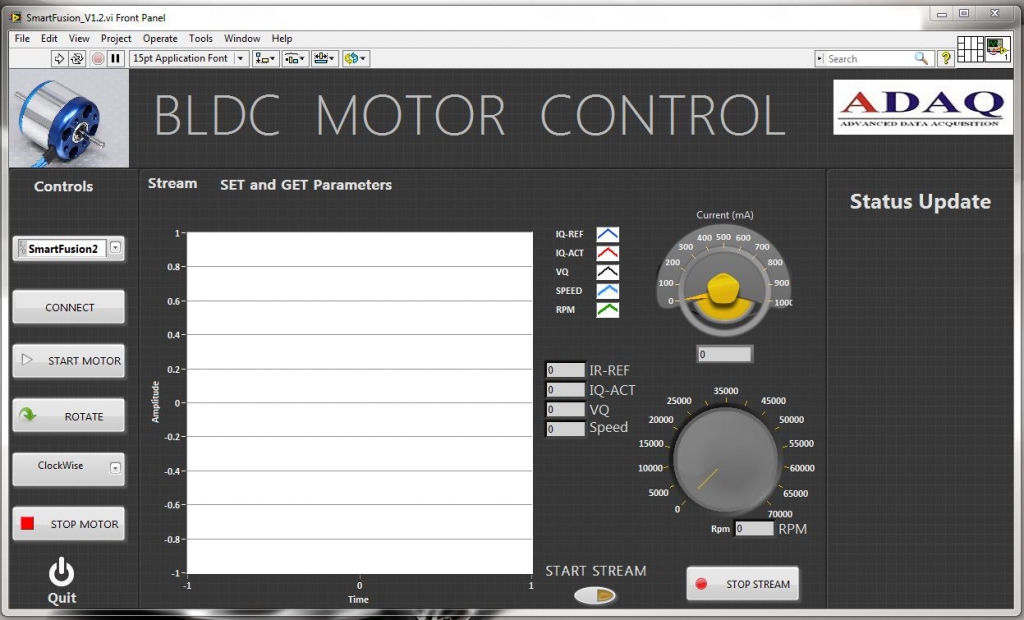Click the IQ-REF plot legend swatch
This screenshot has width=1024, height=620.
607,234
